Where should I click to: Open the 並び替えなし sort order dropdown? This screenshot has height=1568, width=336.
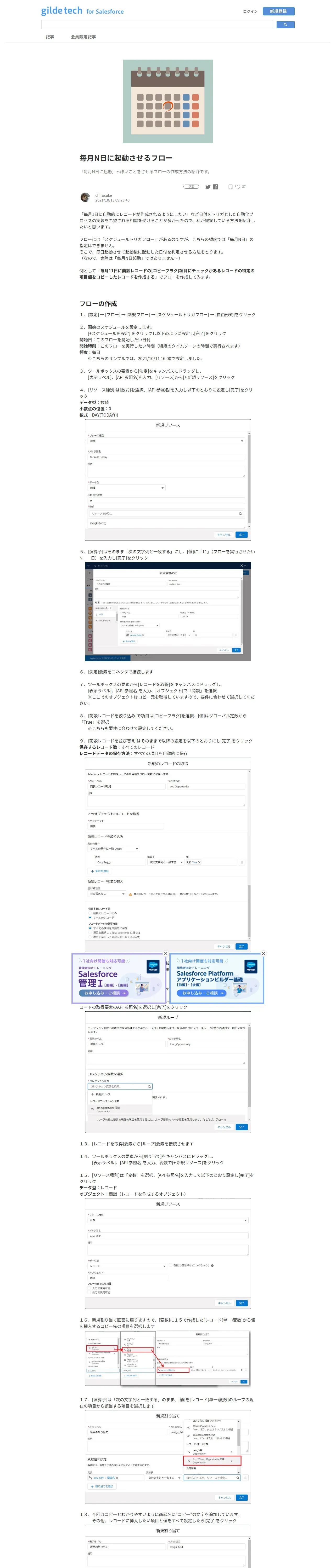[x=107, y=894]
